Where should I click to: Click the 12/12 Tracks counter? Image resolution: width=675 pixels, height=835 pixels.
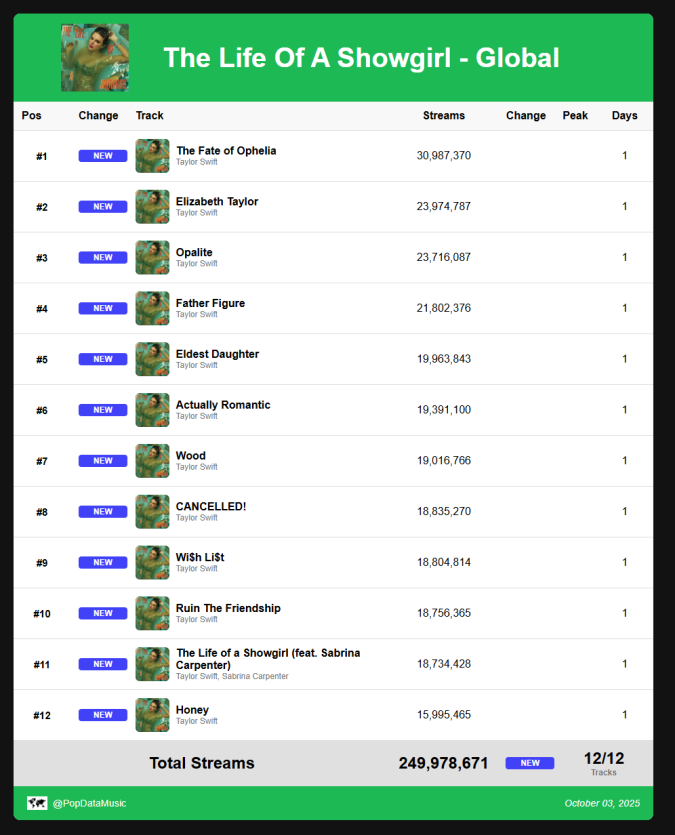coord(604,762)
